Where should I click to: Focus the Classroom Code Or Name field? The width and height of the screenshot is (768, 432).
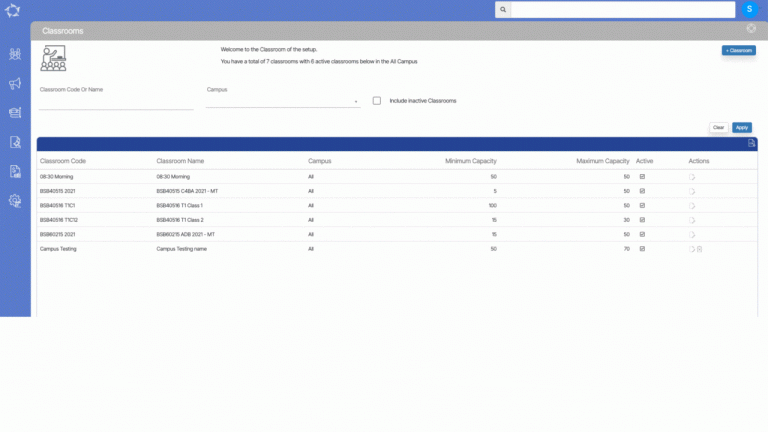[x=116, y=102]
